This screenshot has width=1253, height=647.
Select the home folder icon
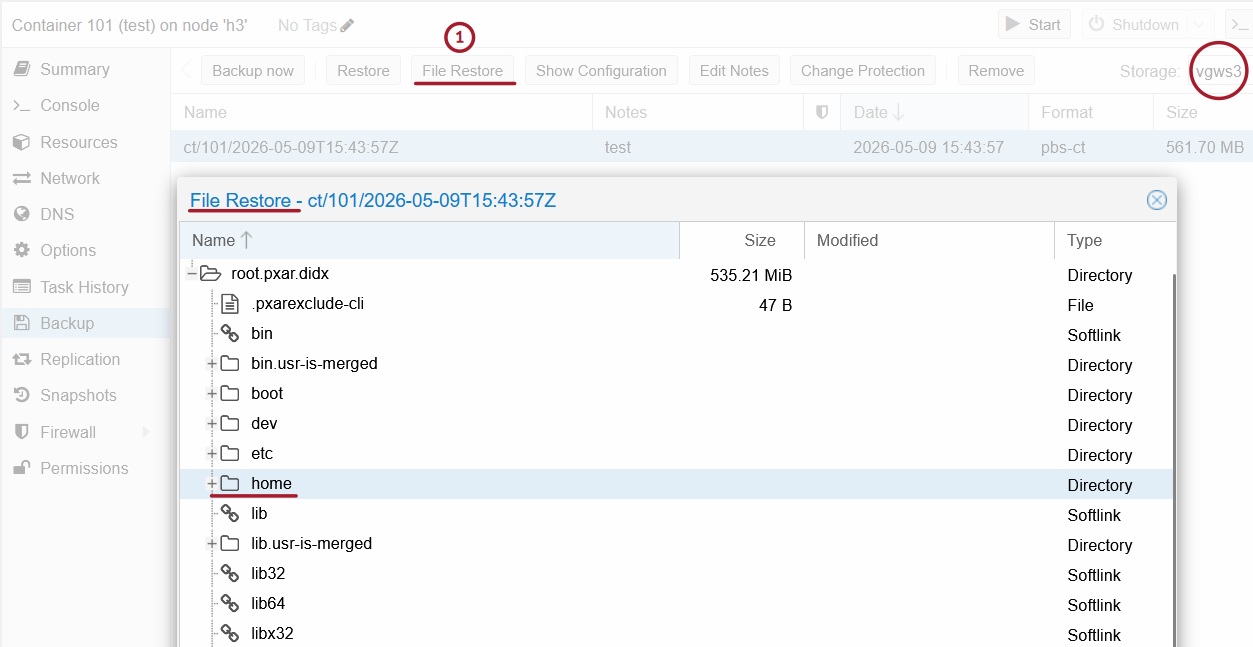tap(230, 483)
